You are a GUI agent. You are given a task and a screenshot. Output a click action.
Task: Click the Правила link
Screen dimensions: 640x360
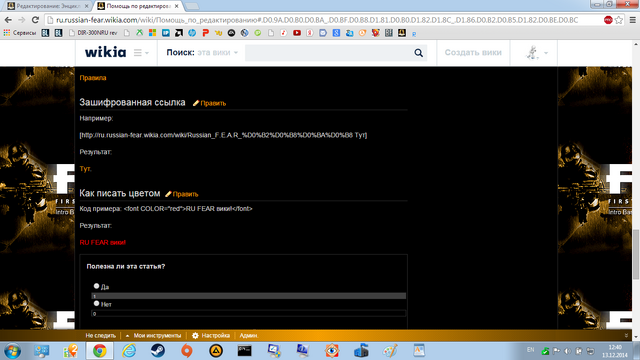point(93,78)
